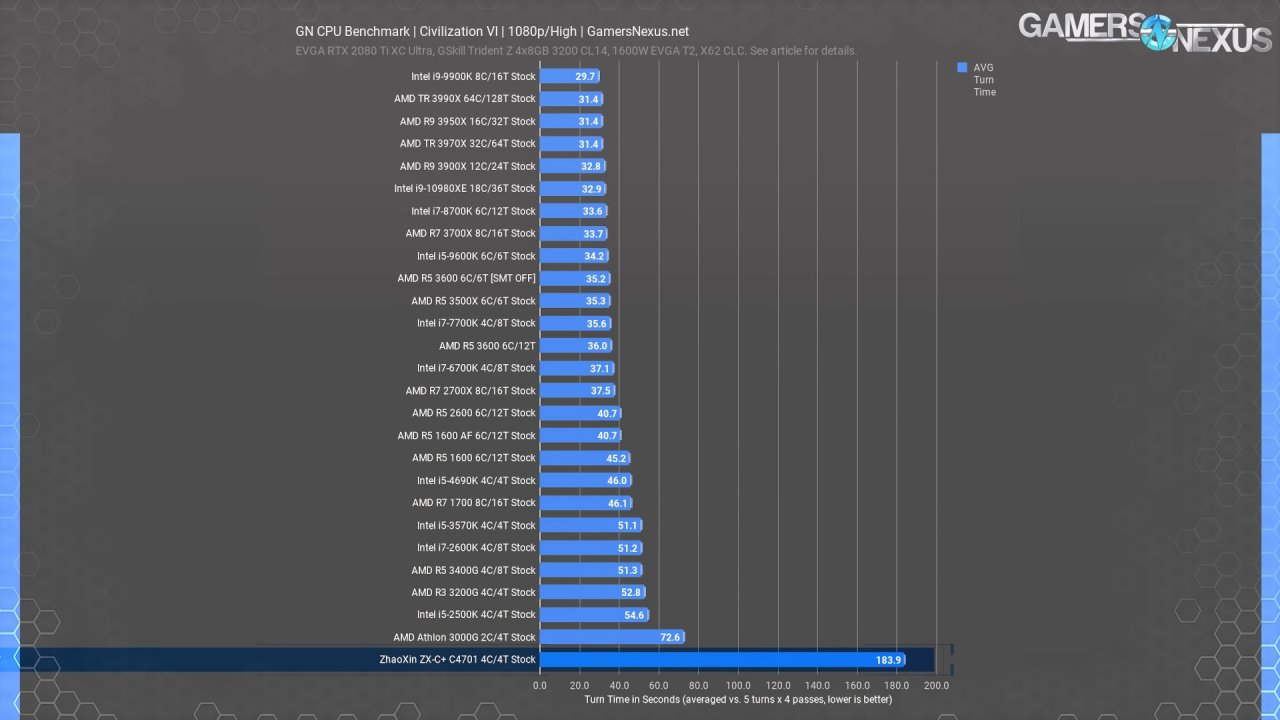1280x720 pixels.
Task: Select the 'AMD R9 3900X 12C/24T Stock' label
Action: [x=468, y=166]
